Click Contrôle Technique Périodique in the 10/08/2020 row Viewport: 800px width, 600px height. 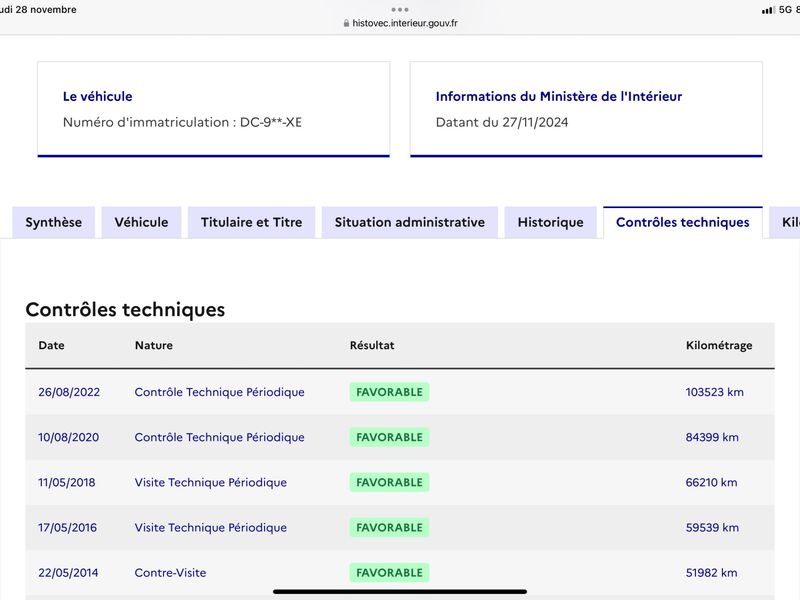click(x=219, y=437)
